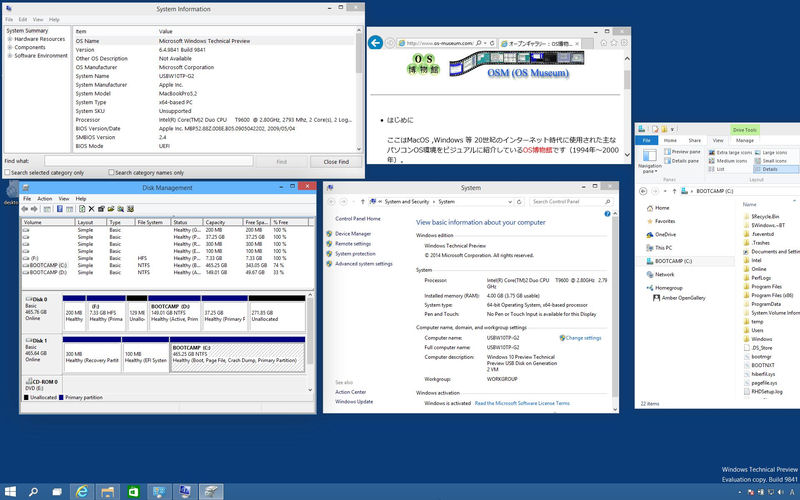Expand Components node in System Information tree
Image resolution: width=800 pixels, height=500 pixels.
pos(10,47)
